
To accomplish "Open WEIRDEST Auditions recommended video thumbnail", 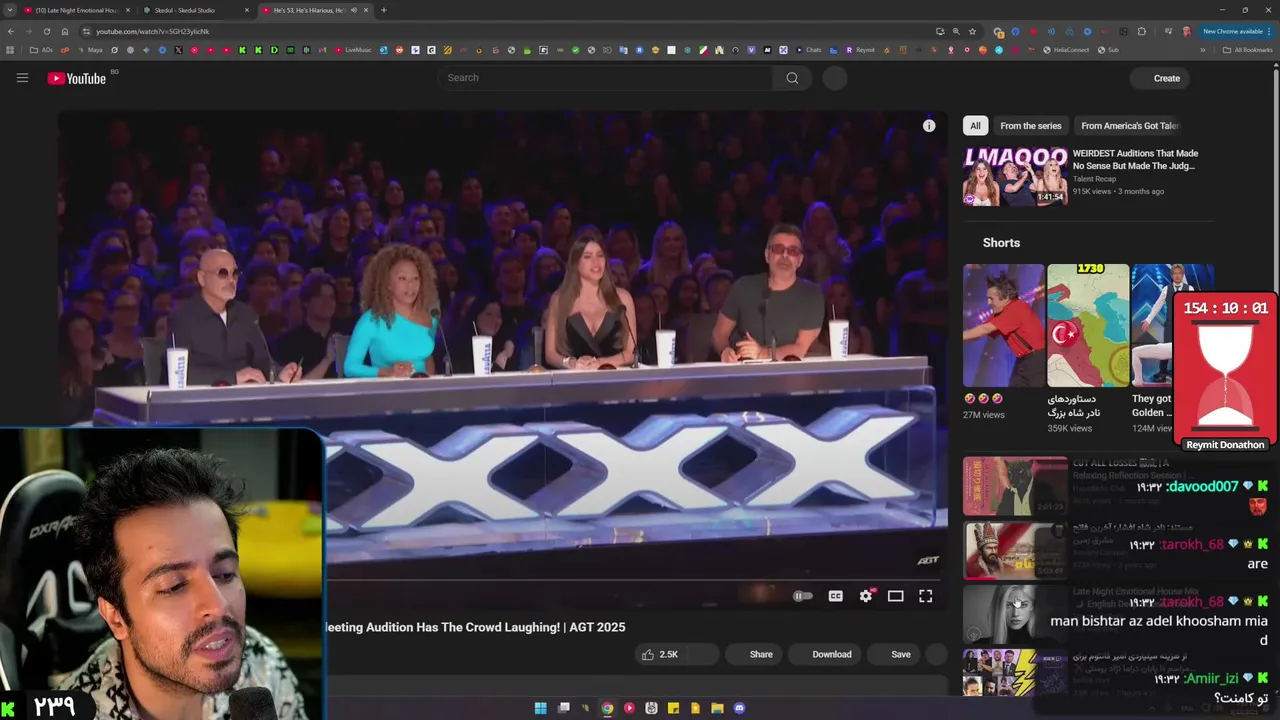I will tap(1015, 176).
